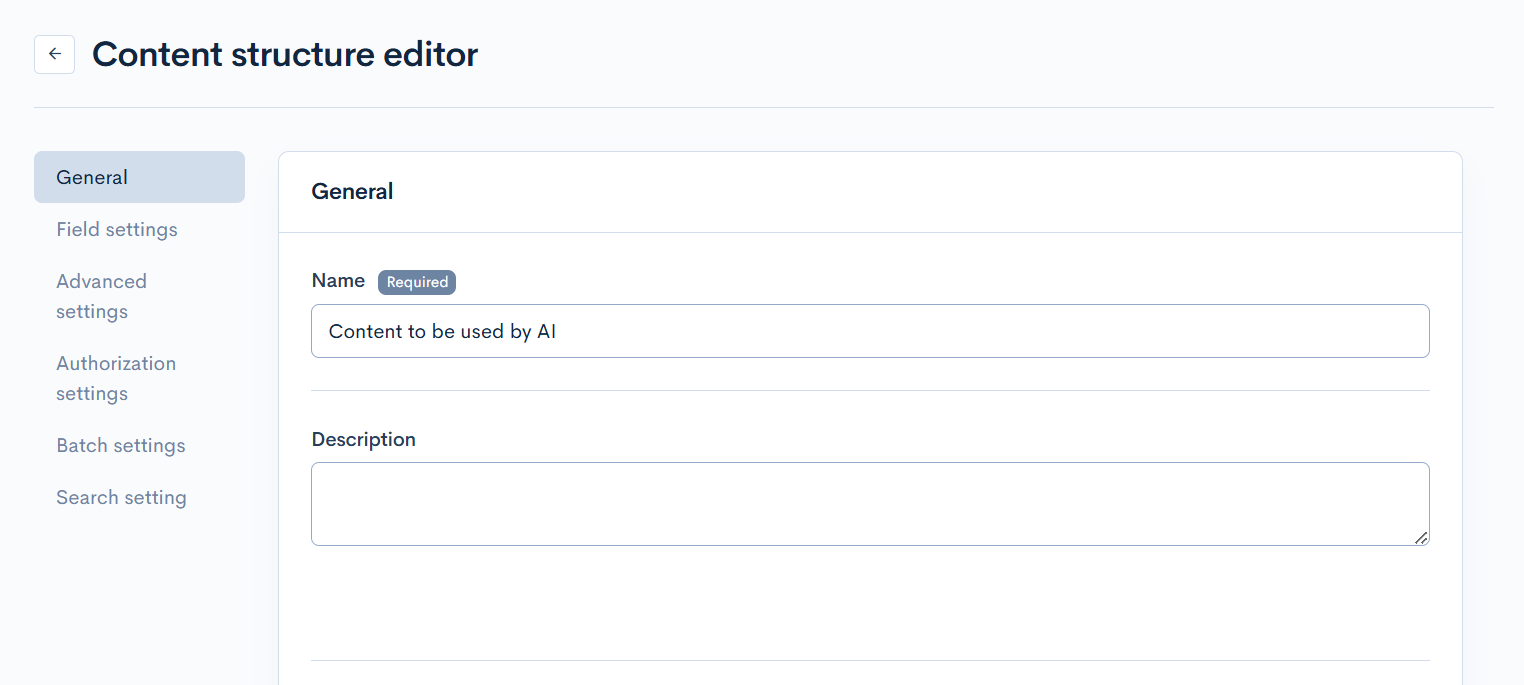The height and width of the screenshot is (685, 1524).
Task: Click the Required badge next to Name
Action: (417, 282)
